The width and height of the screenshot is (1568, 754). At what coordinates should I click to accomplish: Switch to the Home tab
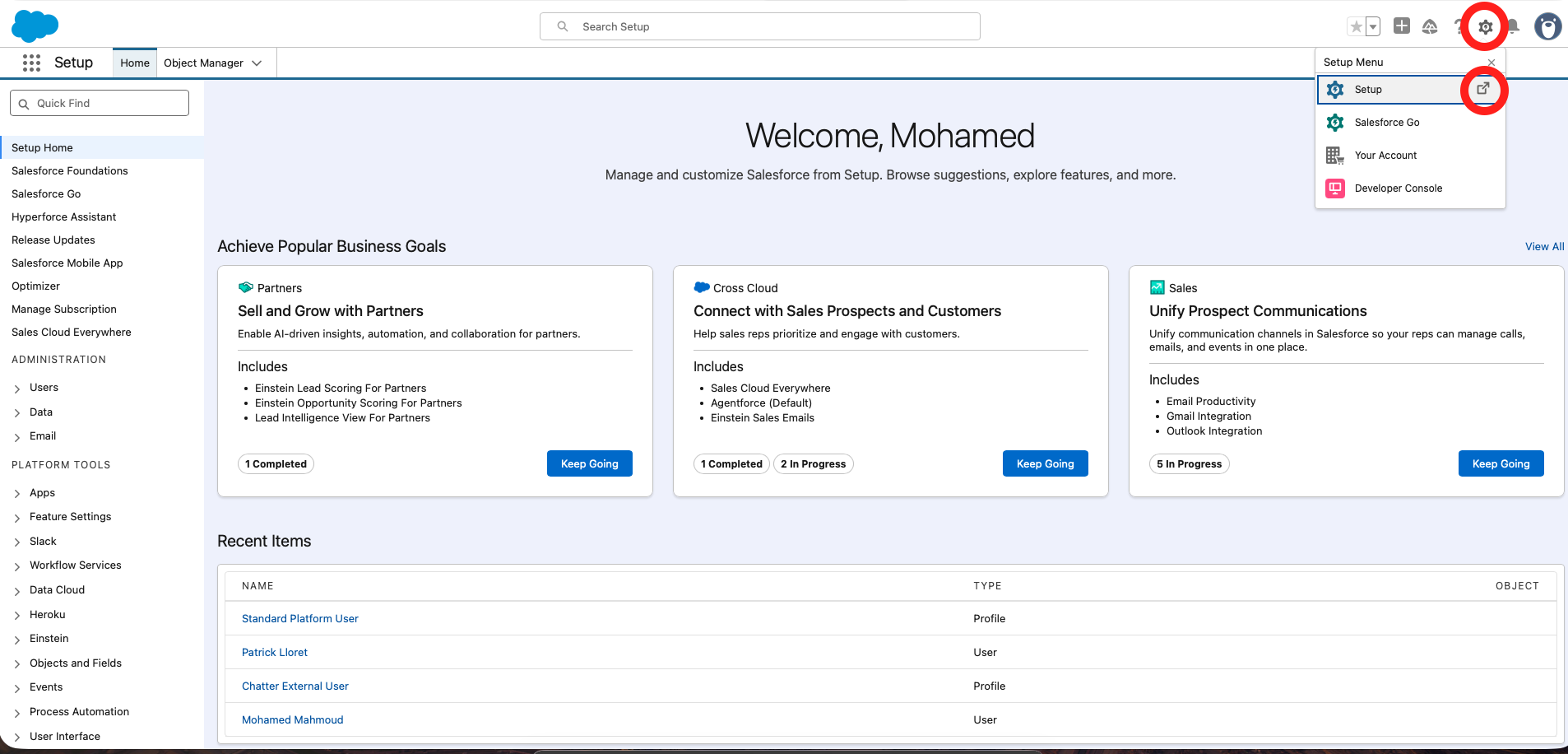135,63
